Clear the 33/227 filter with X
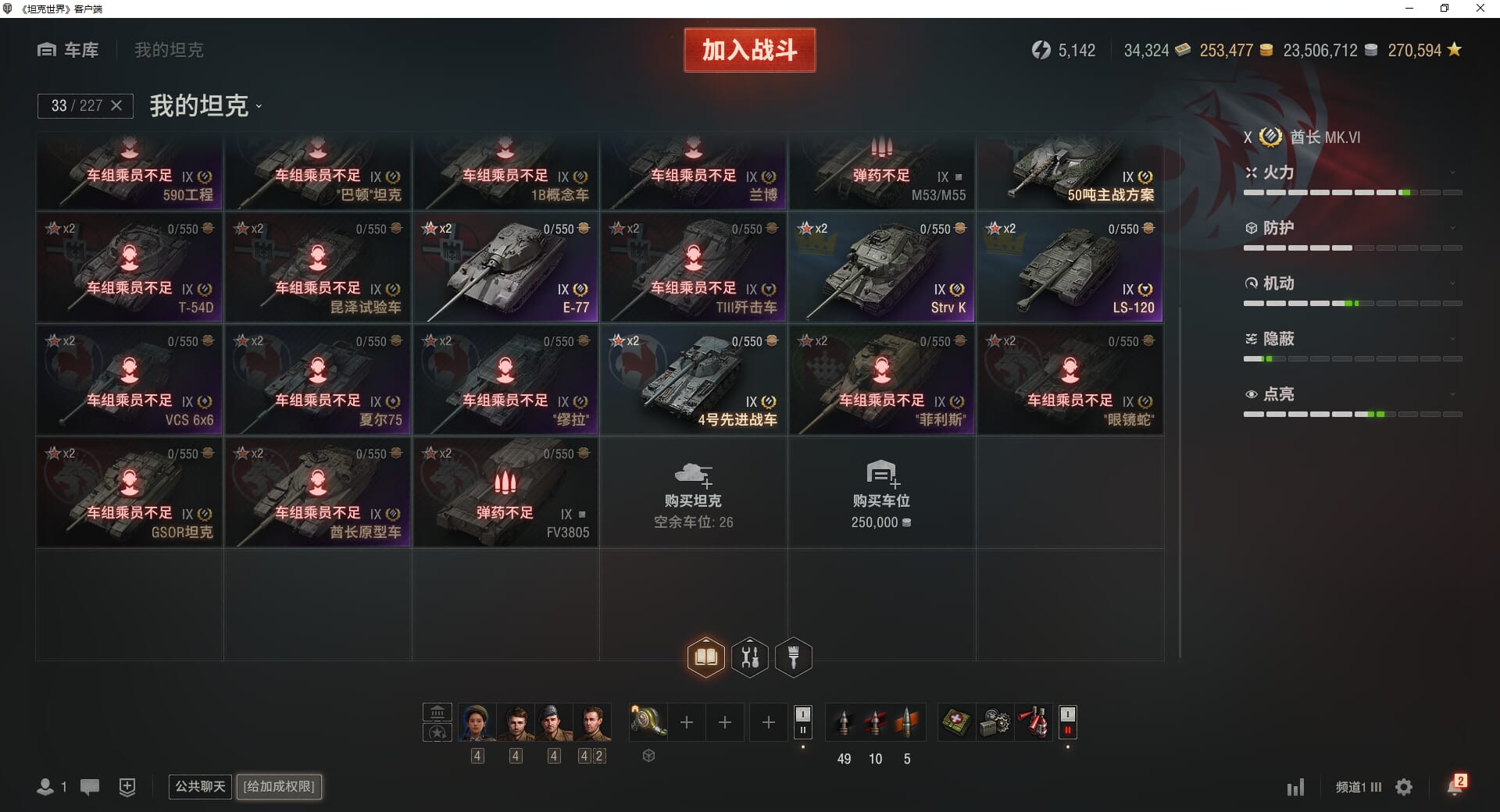Screen dimensions: 1500x812 [x=116, y=105]
